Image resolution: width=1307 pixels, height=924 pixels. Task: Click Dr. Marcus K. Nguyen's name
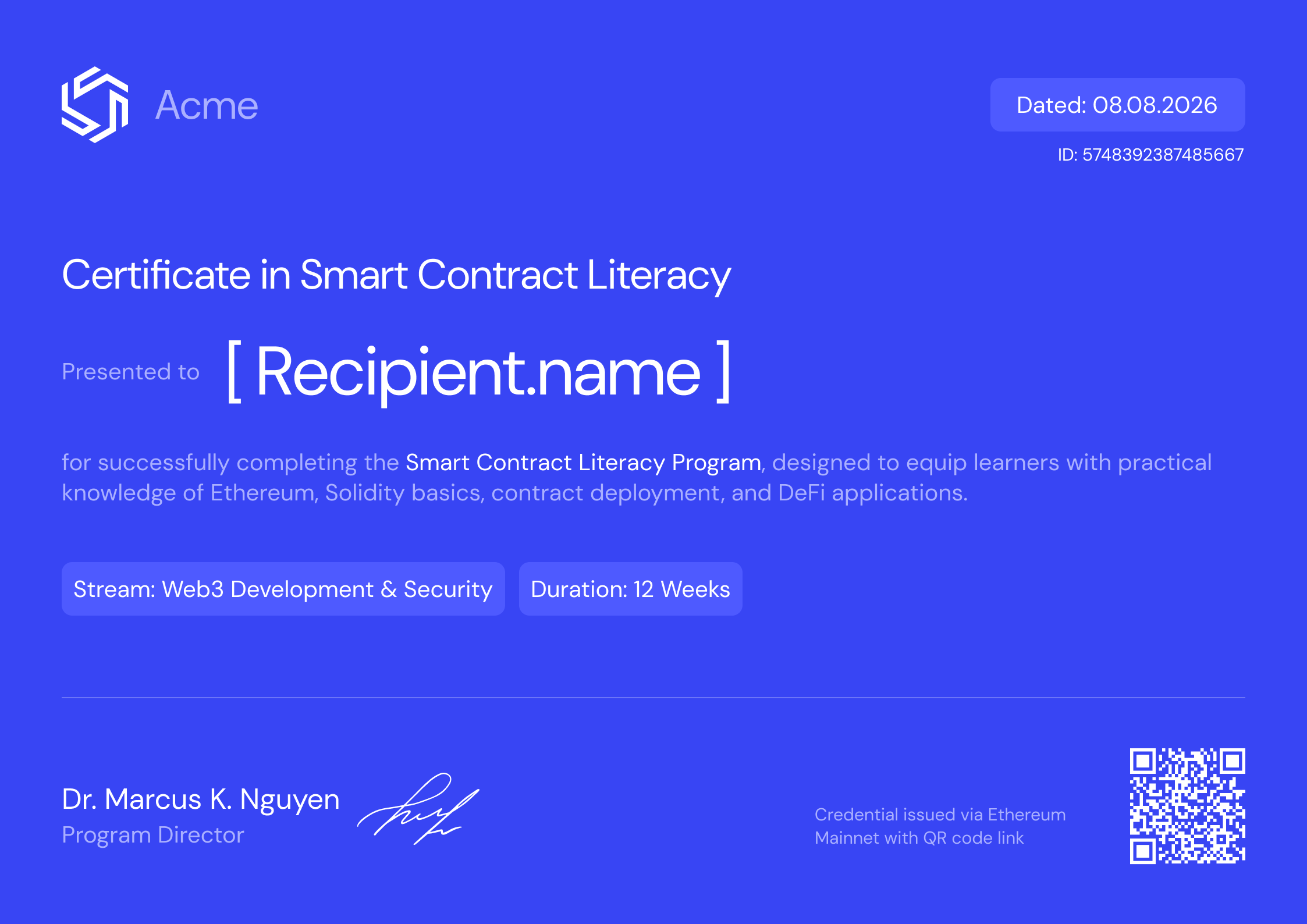(200, 799)
